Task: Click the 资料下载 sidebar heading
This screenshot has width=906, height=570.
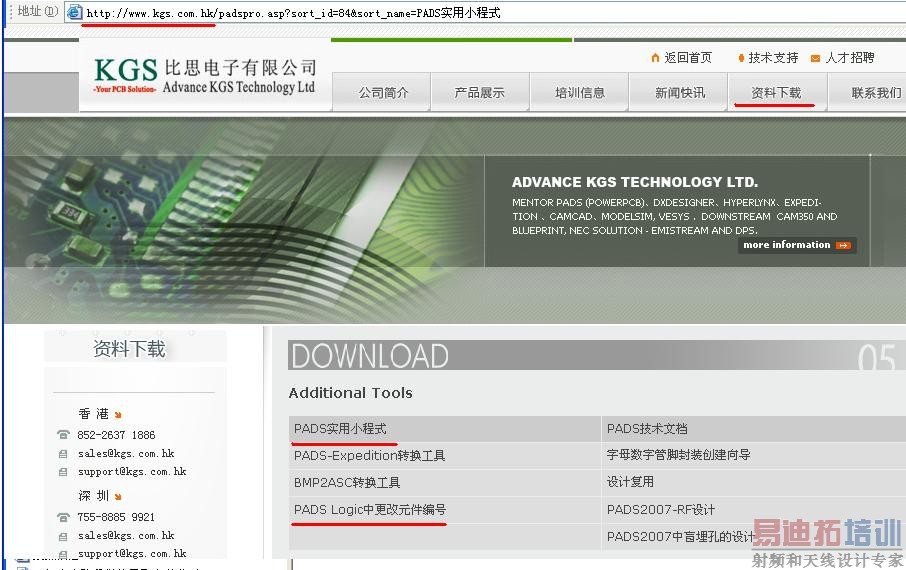Action: coord(129,349)
